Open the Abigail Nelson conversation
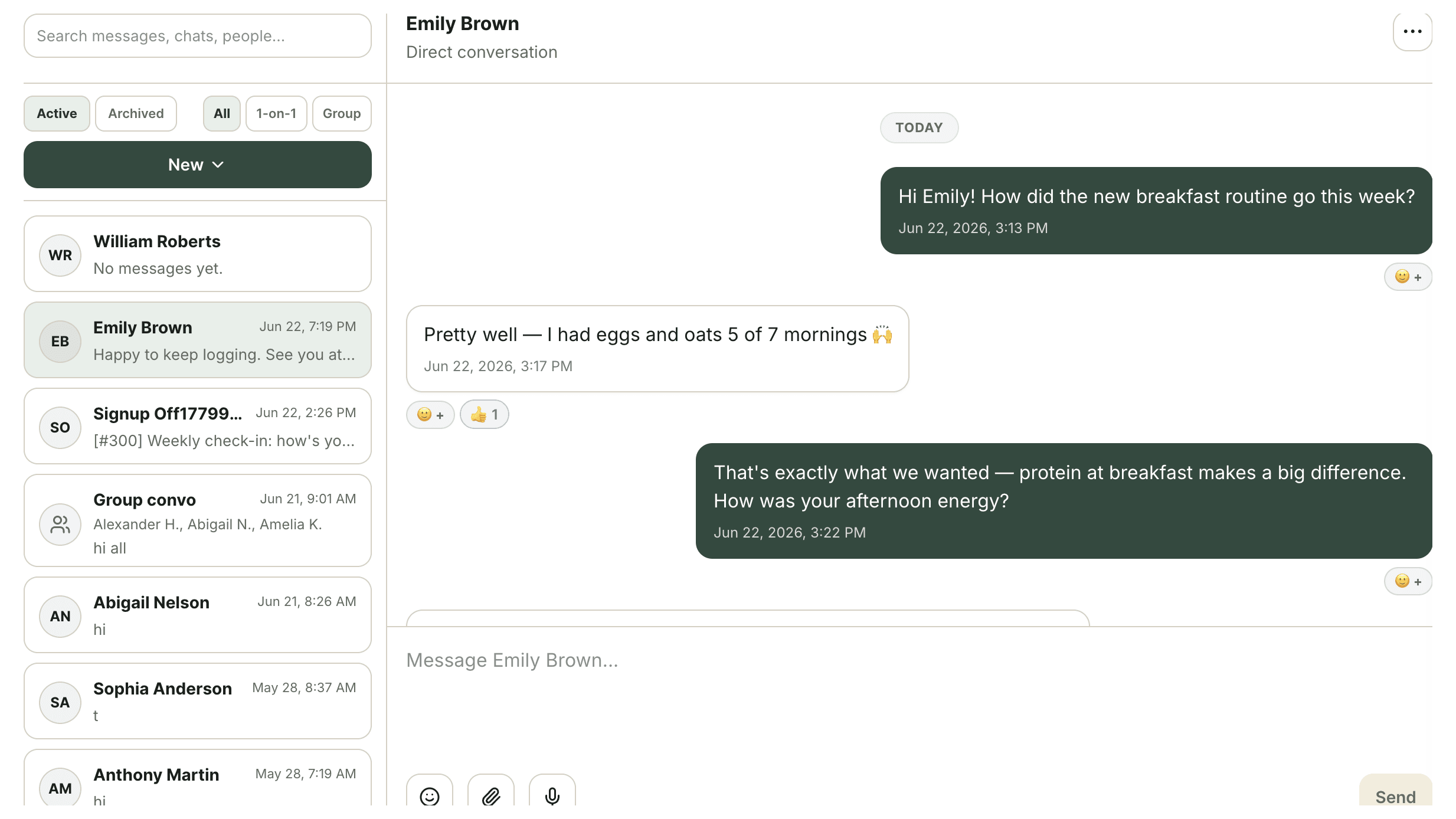1456x819 pixels. tap(198, 615)
